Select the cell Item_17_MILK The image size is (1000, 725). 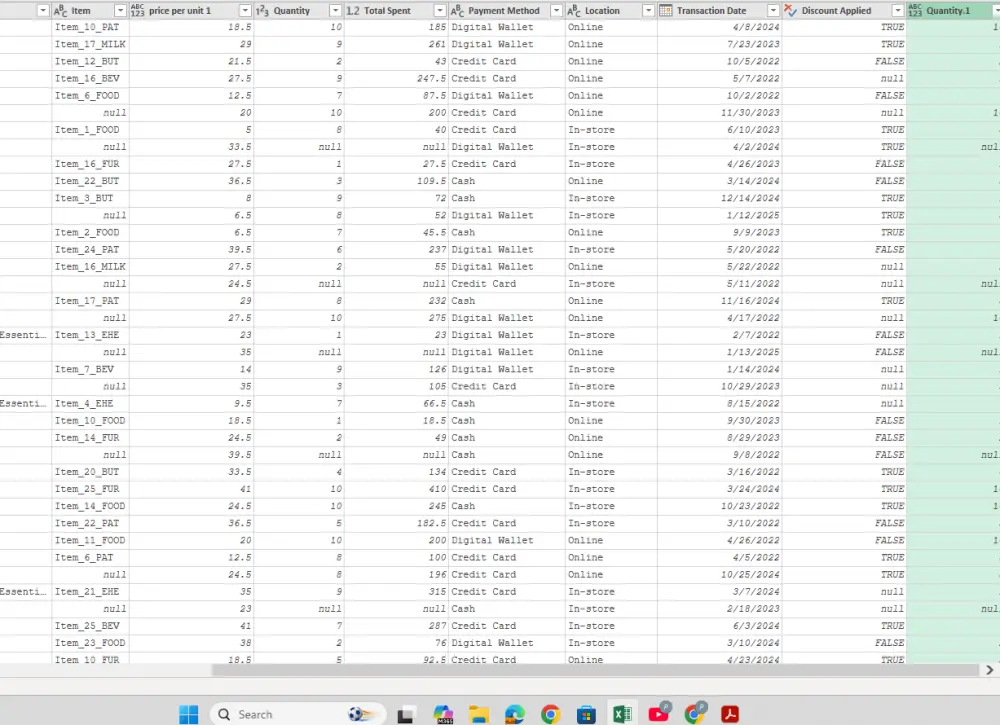click(90, 44)
